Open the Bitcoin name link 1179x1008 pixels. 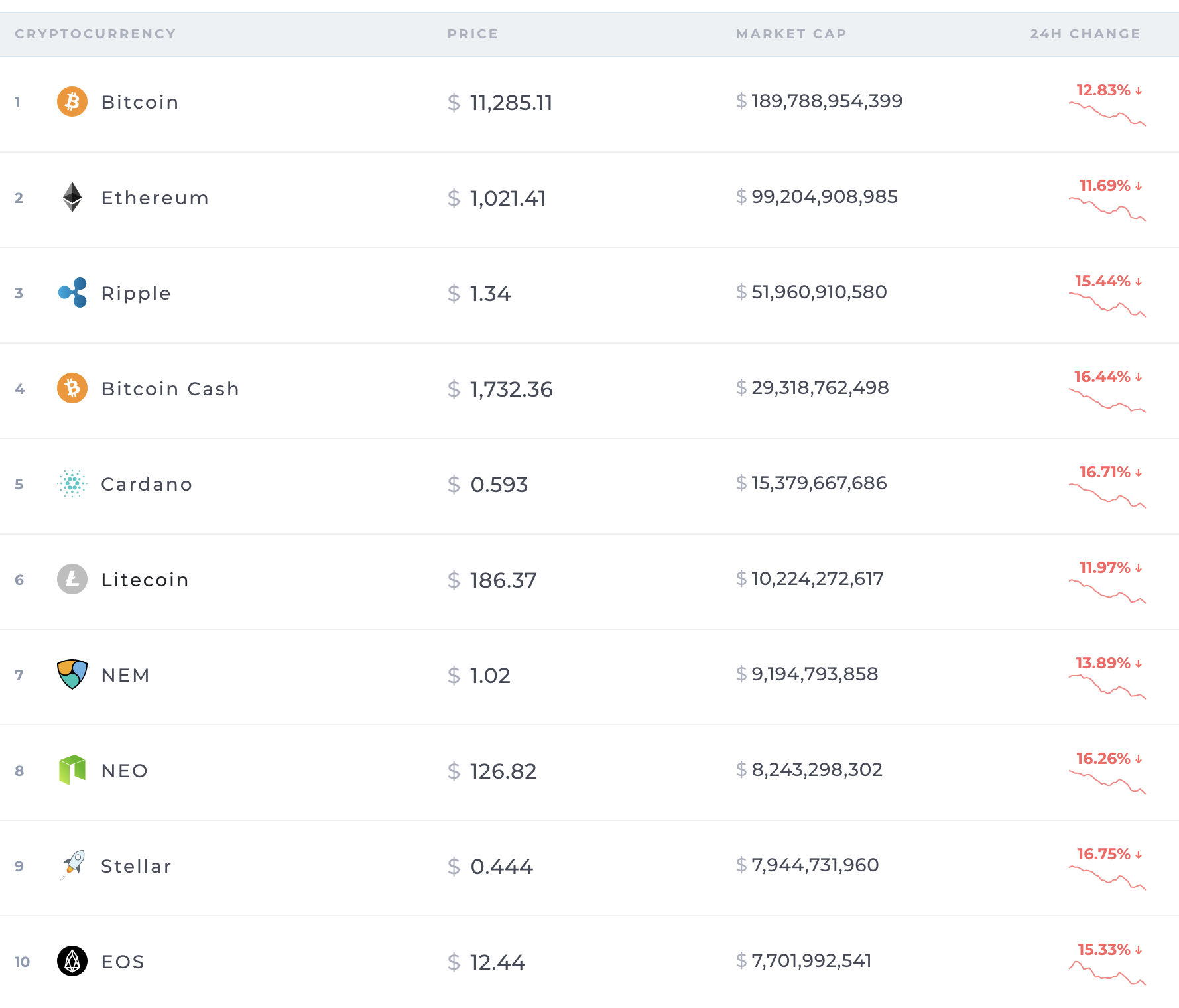(140, 102)
